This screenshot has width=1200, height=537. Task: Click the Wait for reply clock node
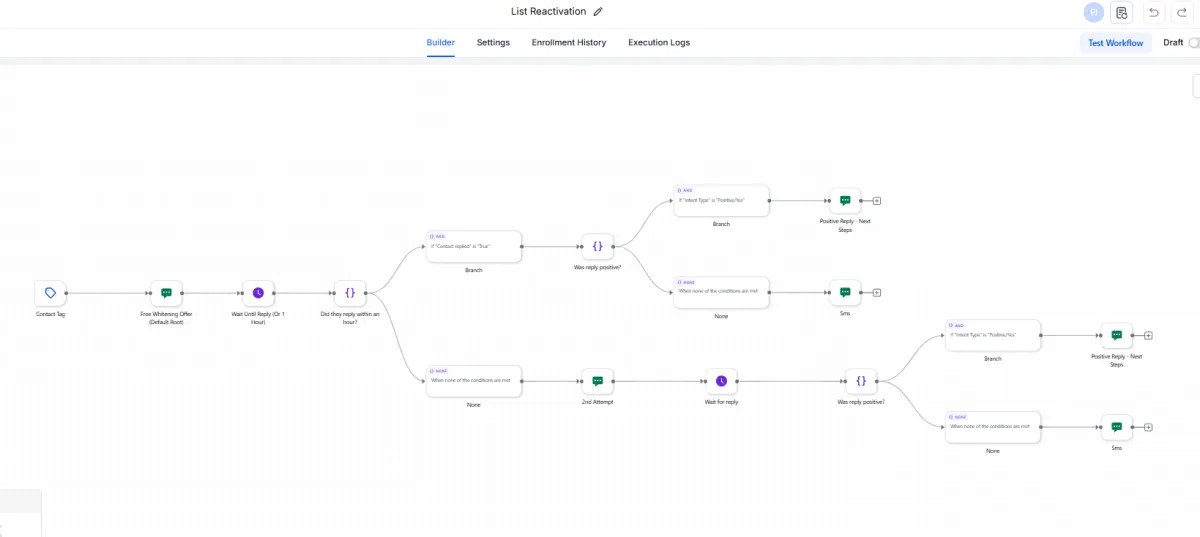point(721,381)
